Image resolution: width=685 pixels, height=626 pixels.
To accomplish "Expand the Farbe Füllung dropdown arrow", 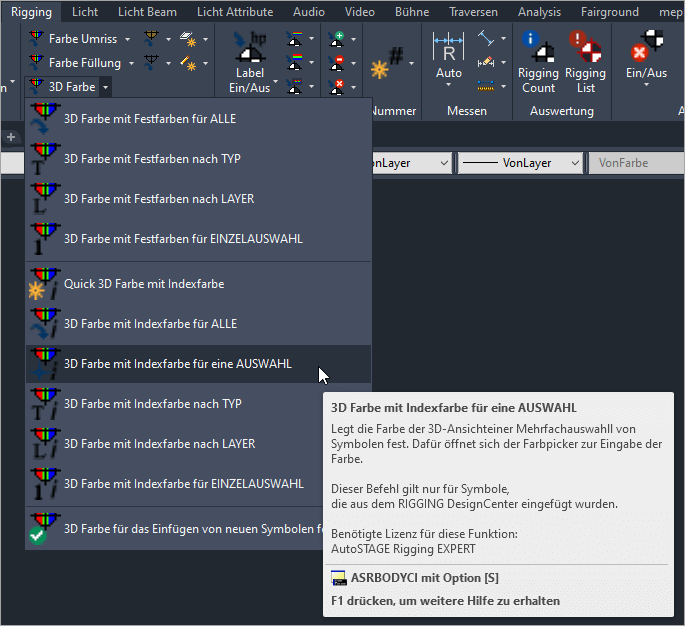I will tap(131, 63).
